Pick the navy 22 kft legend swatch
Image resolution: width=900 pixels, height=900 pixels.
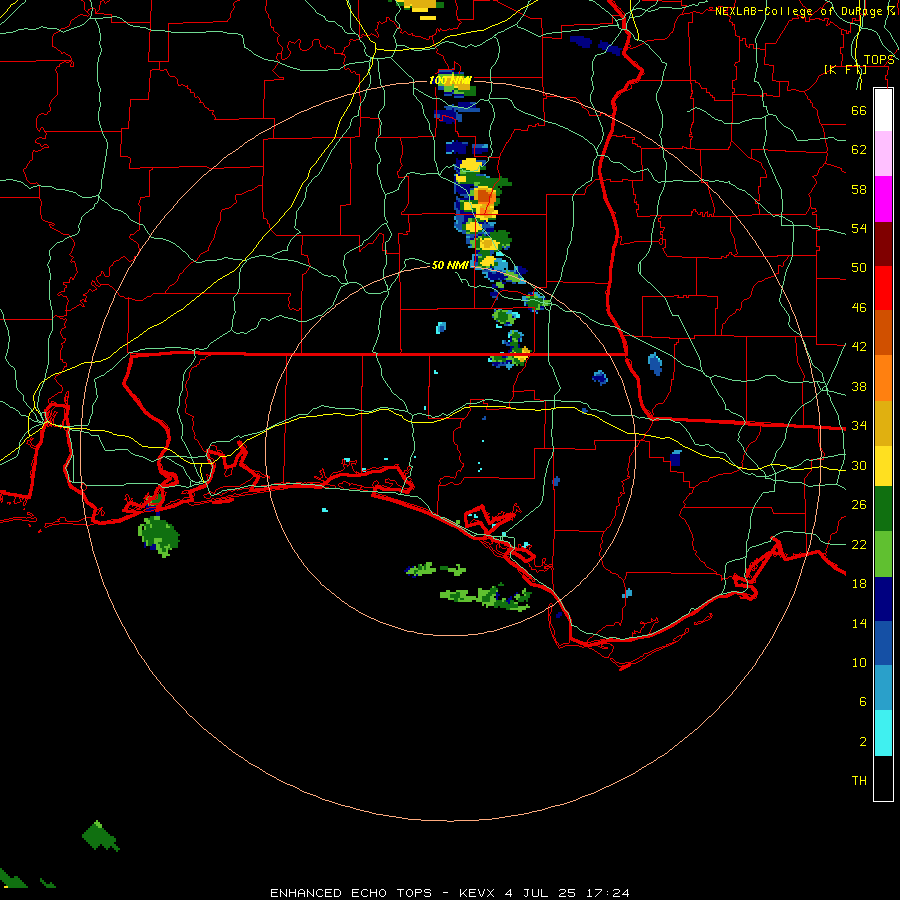click(x=883, y=599)
